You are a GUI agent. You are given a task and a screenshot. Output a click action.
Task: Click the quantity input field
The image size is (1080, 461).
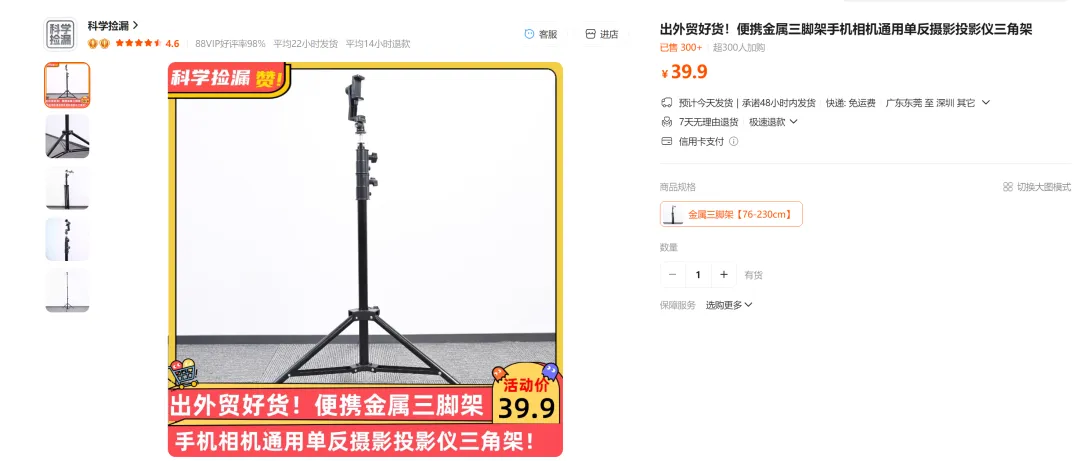pos(698,274)
